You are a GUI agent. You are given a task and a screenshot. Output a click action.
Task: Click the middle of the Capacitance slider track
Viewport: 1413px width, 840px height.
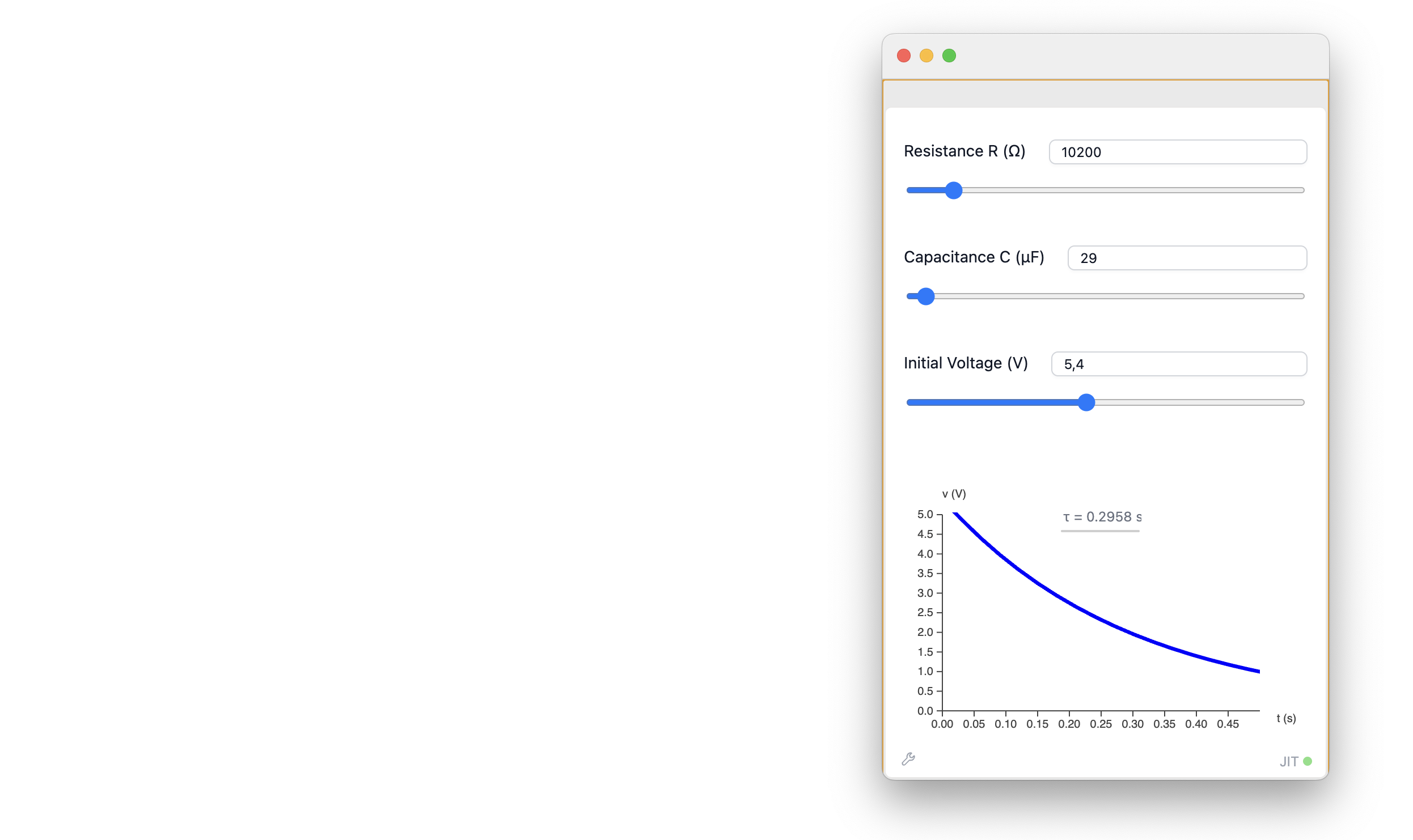pyautogui.click(x=1106, y=296)
